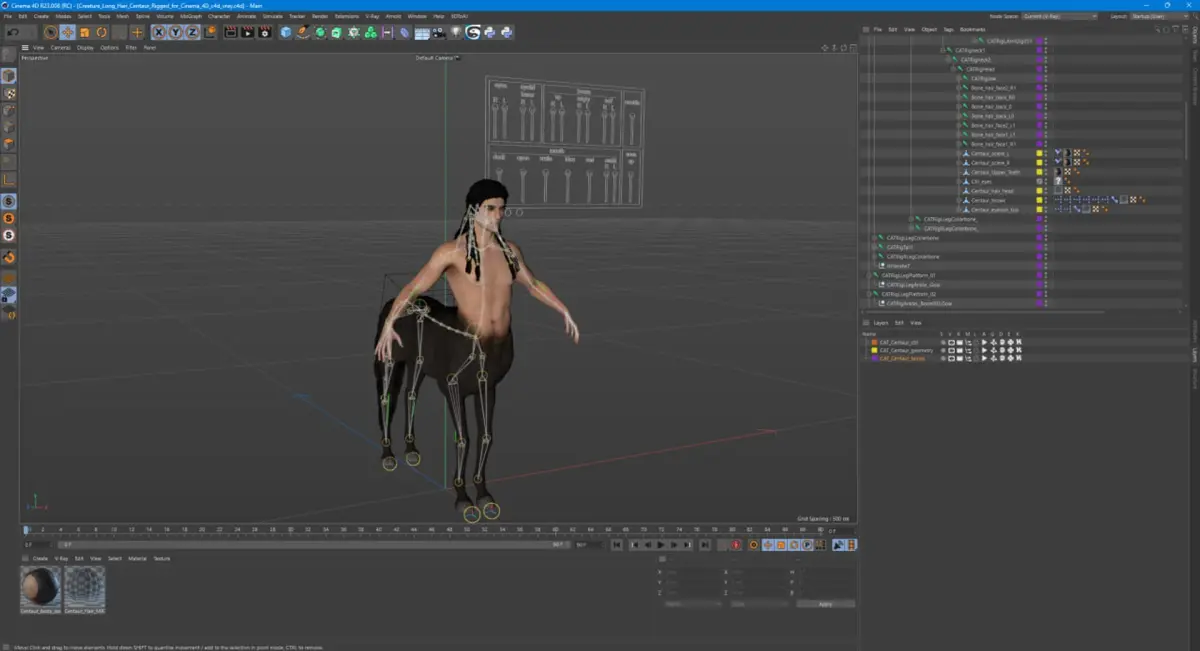Select the Scale tool
This screenshot has height=651, width=1200.
[x=85, y=32]
